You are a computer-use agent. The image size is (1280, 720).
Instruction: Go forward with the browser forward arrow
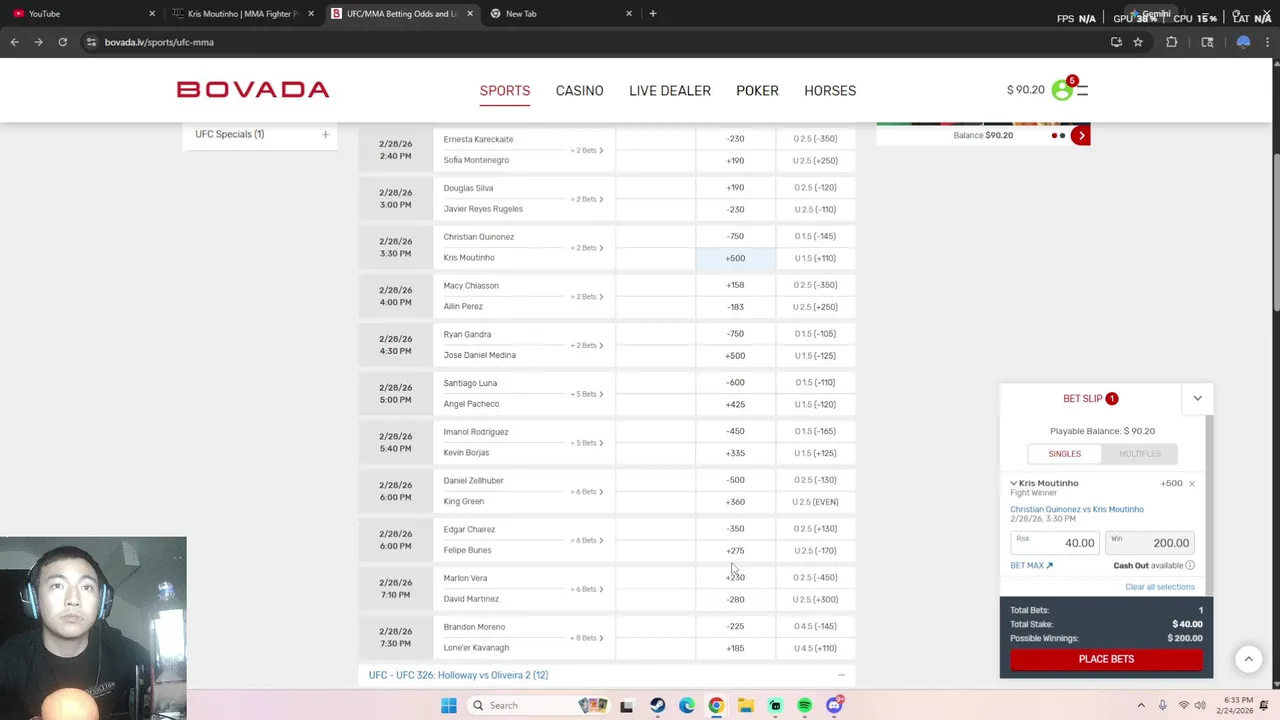click(38, 42)
